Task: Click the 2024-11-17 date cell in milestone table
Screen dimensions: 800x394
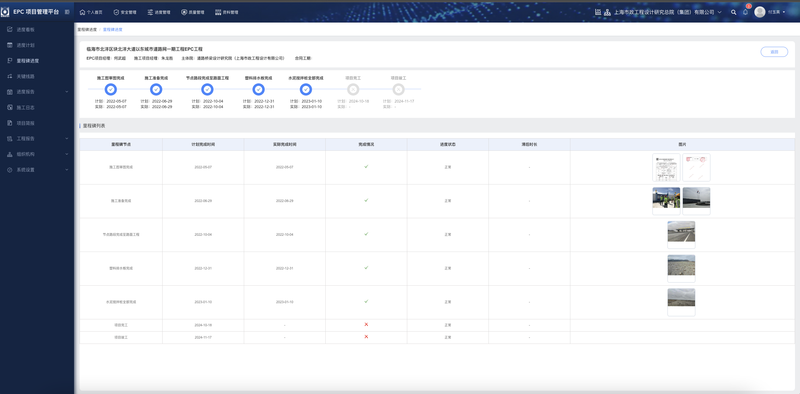Action: tap(203, 337)
